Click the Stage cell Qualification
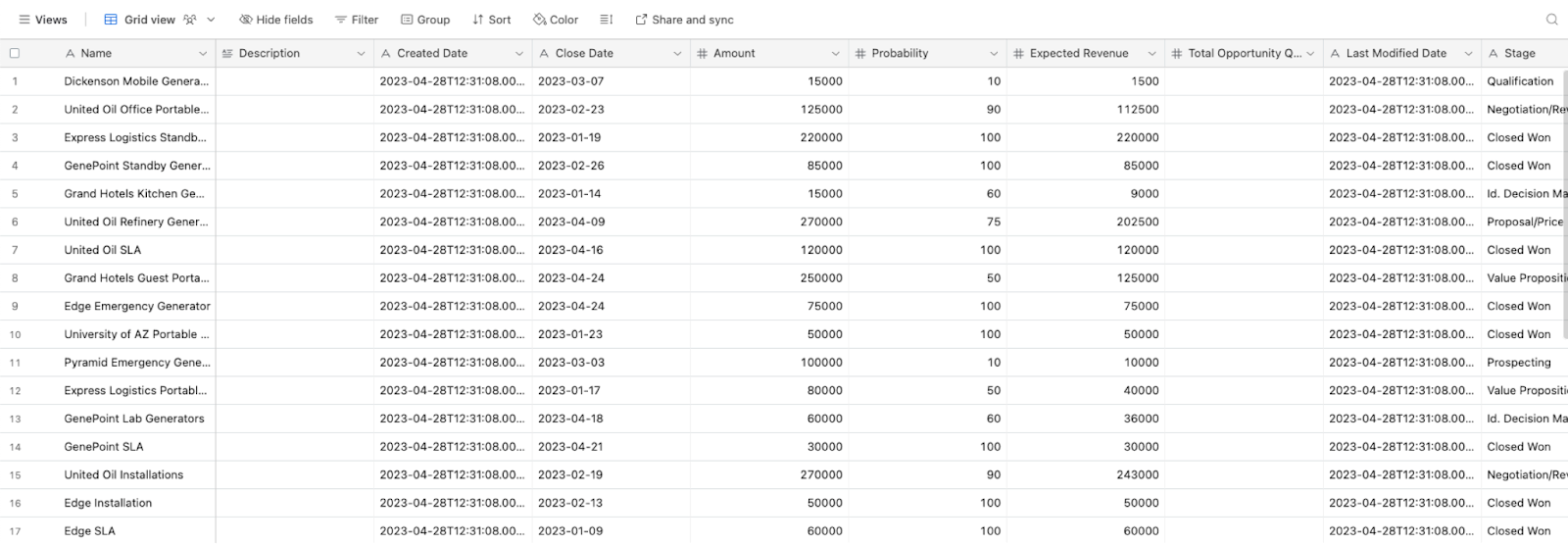Screen dimensions: 1568x544 click(x=1524, y=81)
